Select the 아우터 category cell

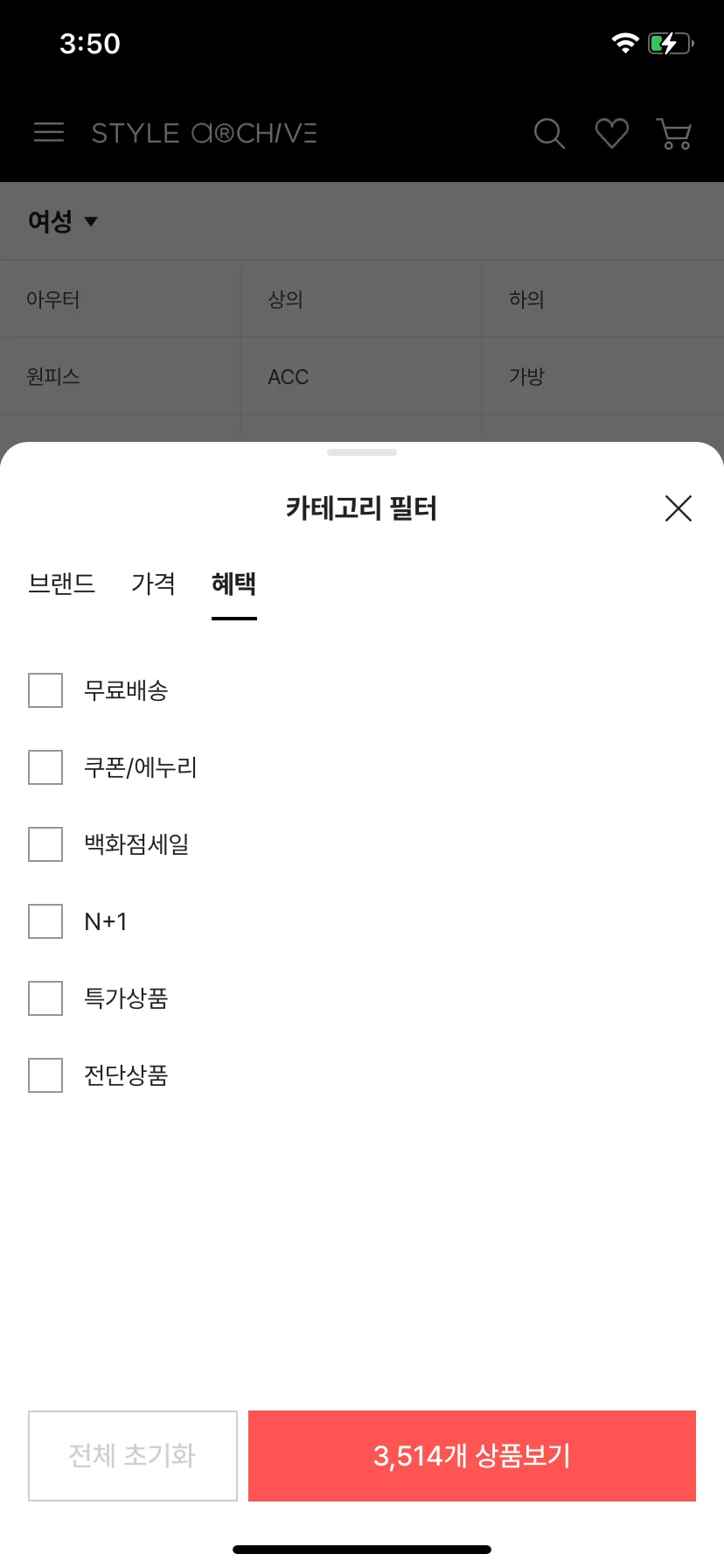pyautogui.click(x=121, y=299)
